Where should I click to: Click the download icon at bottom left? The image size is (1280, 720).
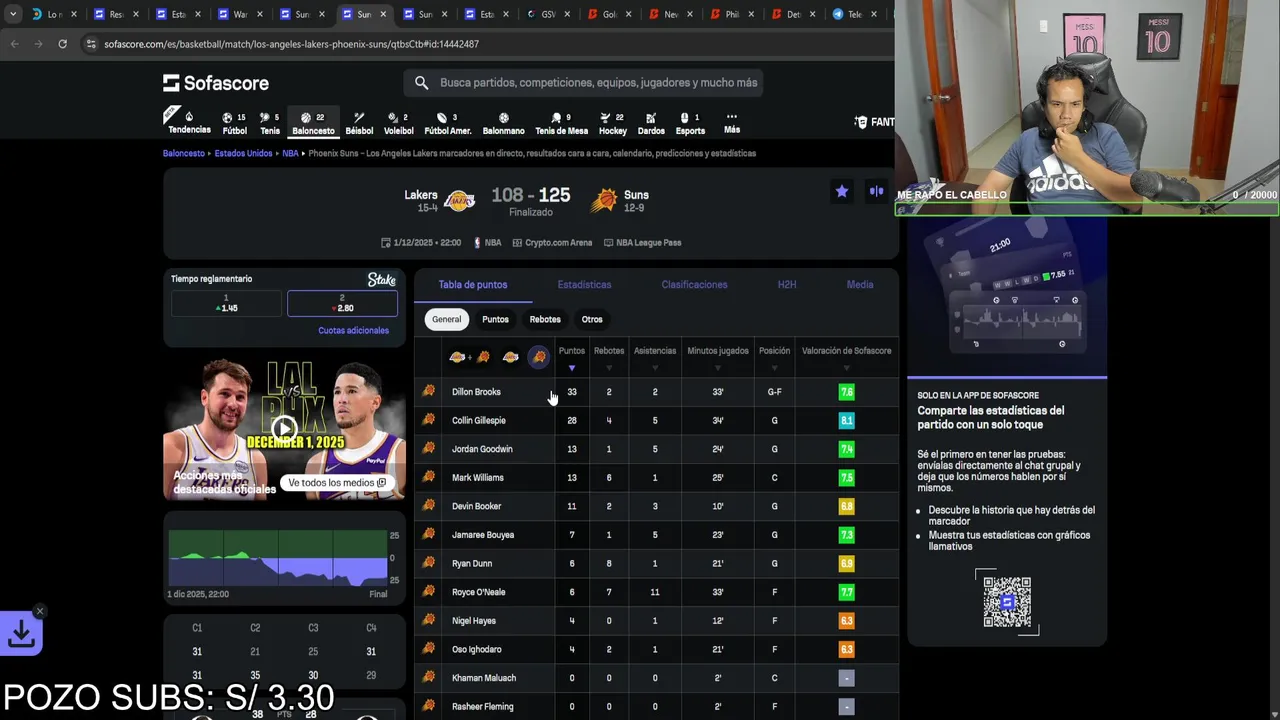pos(21,633)
